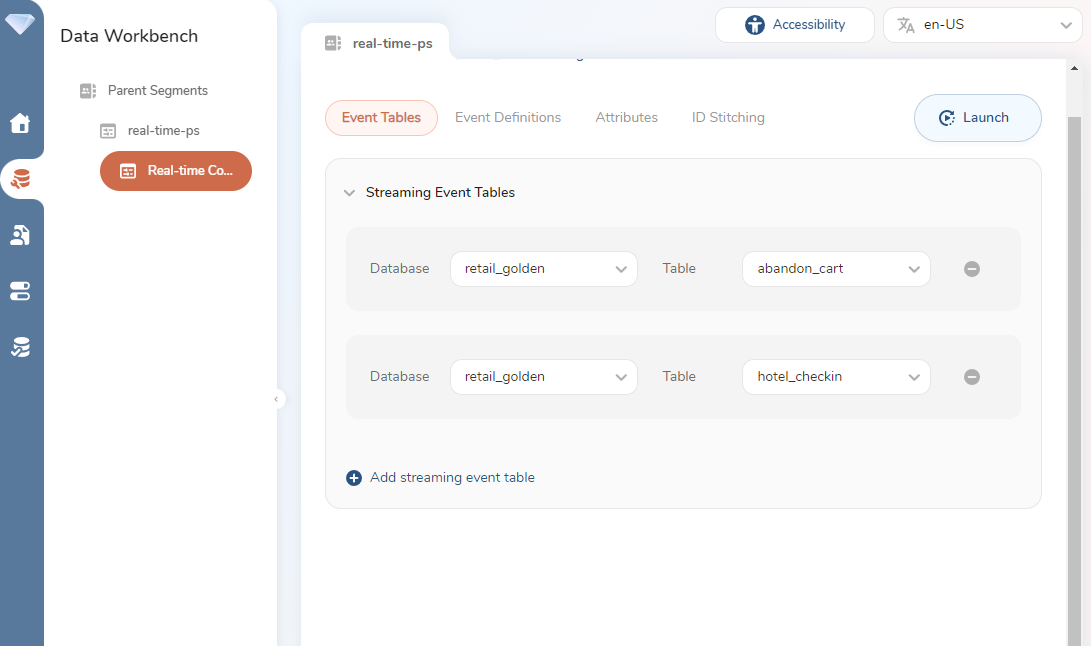Open the abandon_cart Table dropdown
The width and height of the screenshot is (1091, 646).
pos(836,269)
